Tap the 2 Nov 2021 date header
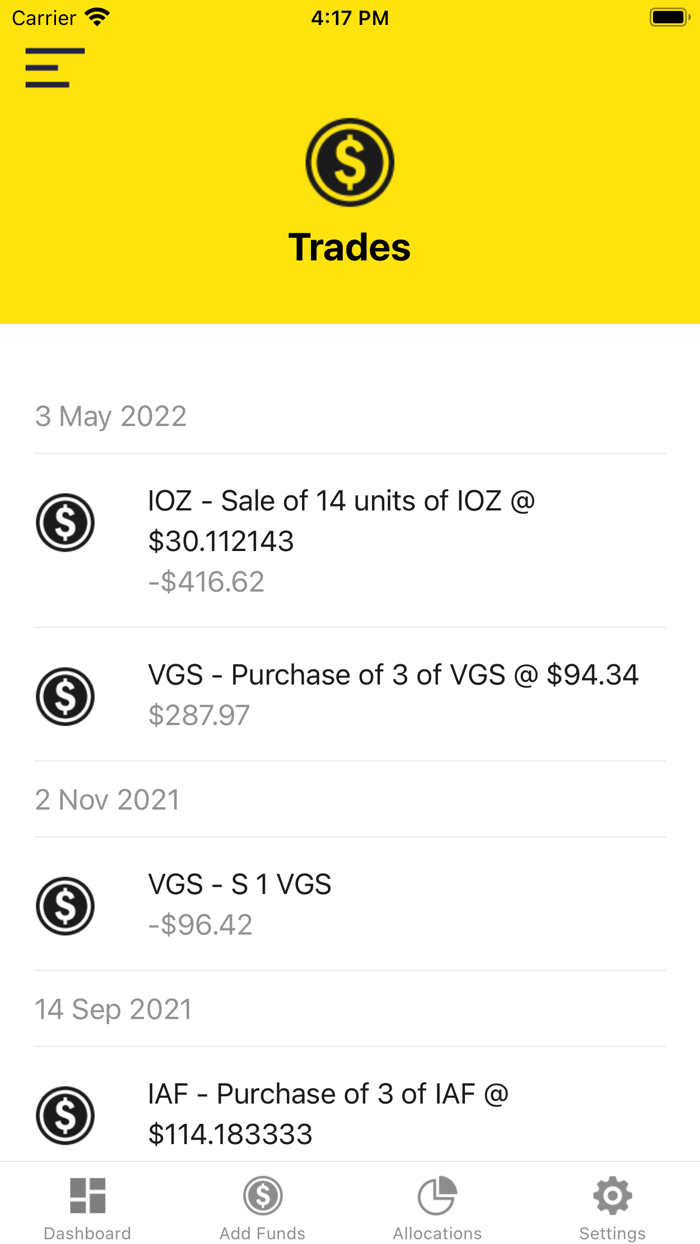The height and width of the screenshot is (1244, 700). coord(107,800)
